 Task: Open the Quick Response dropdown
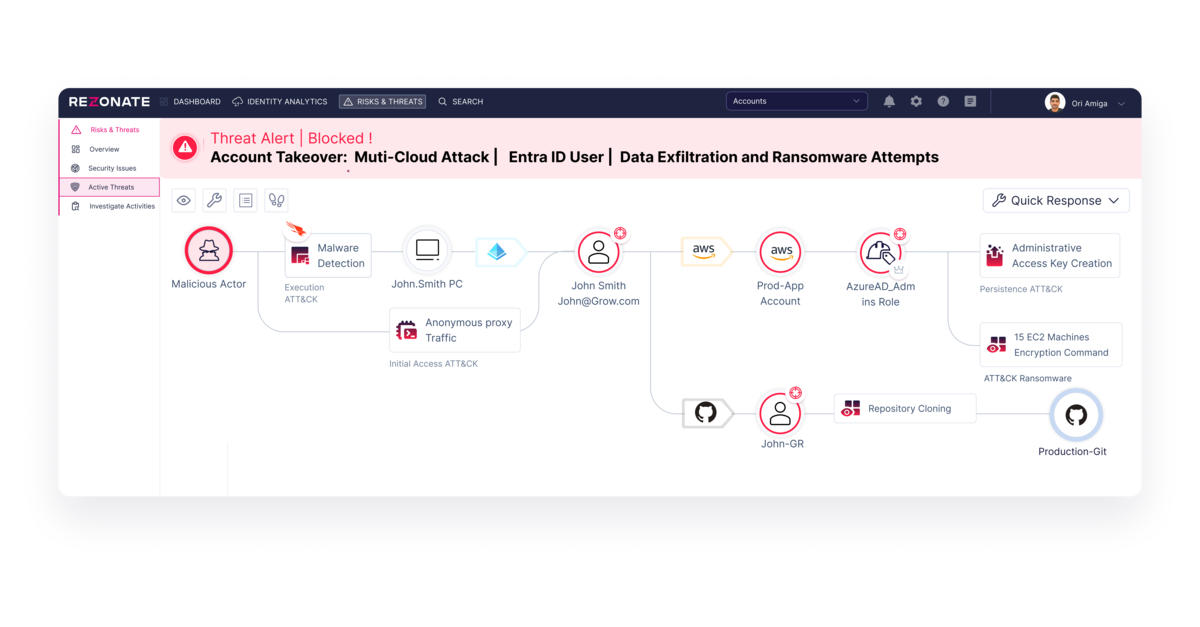click(x=1055, y=200)
